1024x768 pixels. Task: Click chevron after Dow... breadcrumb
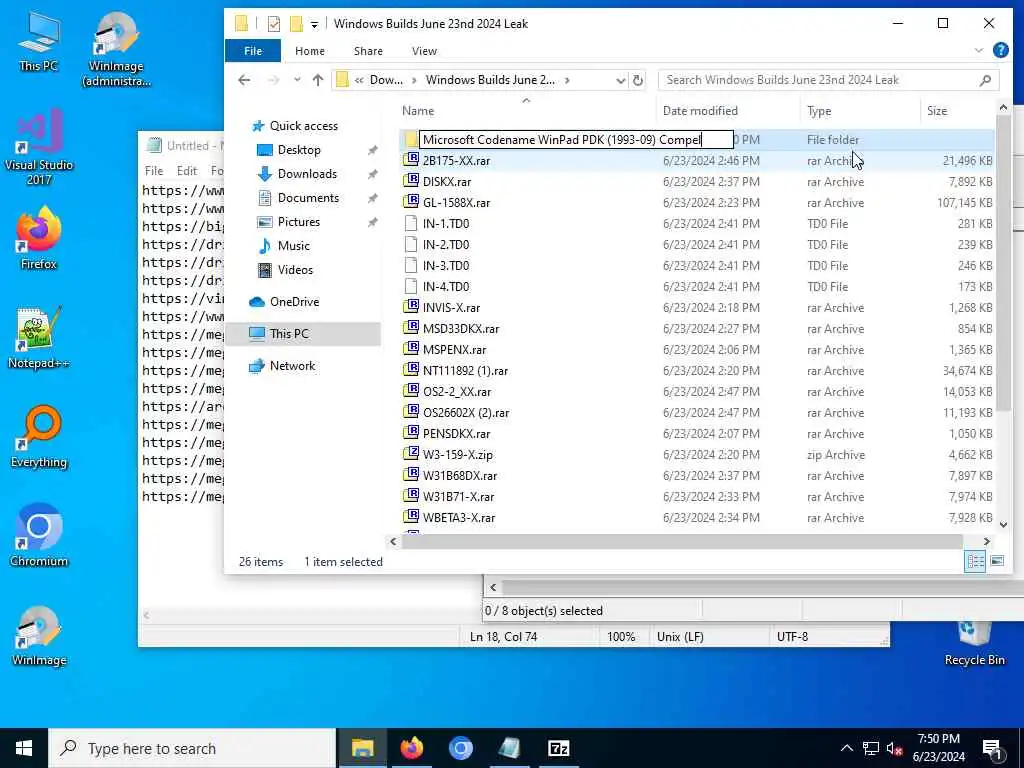coord(414,80)
